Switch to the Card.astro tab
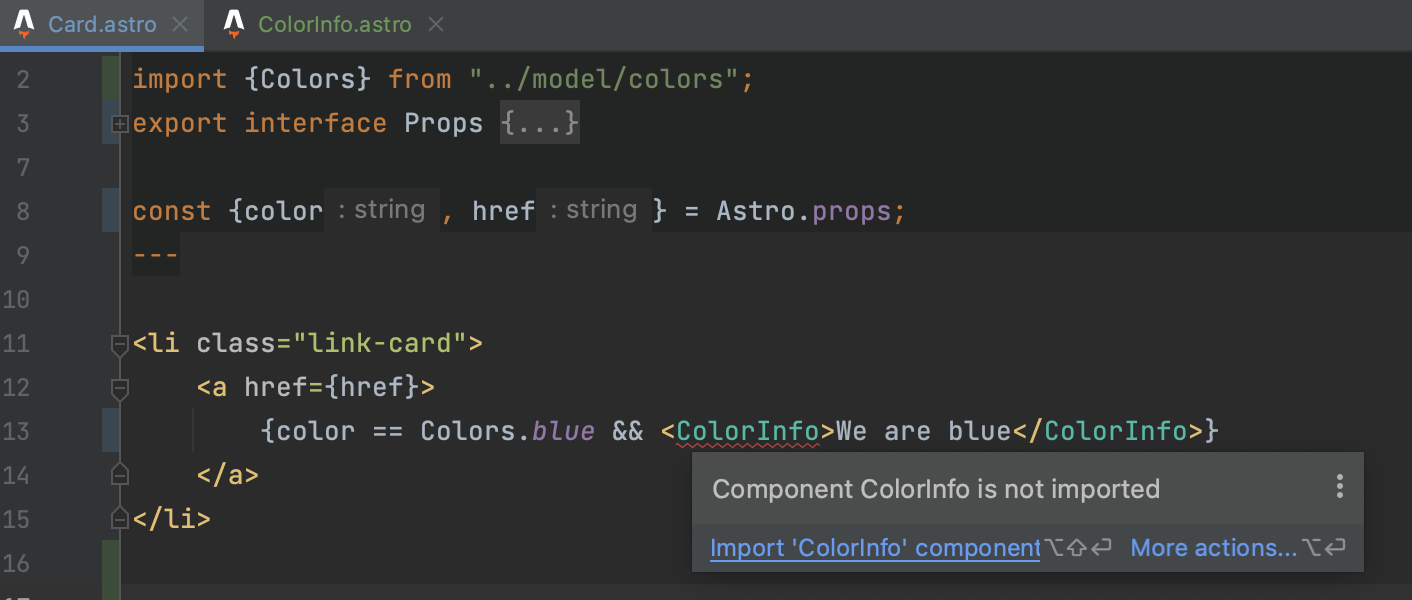The height and width of the screenshot is (600, 1412). click(105, 24)
